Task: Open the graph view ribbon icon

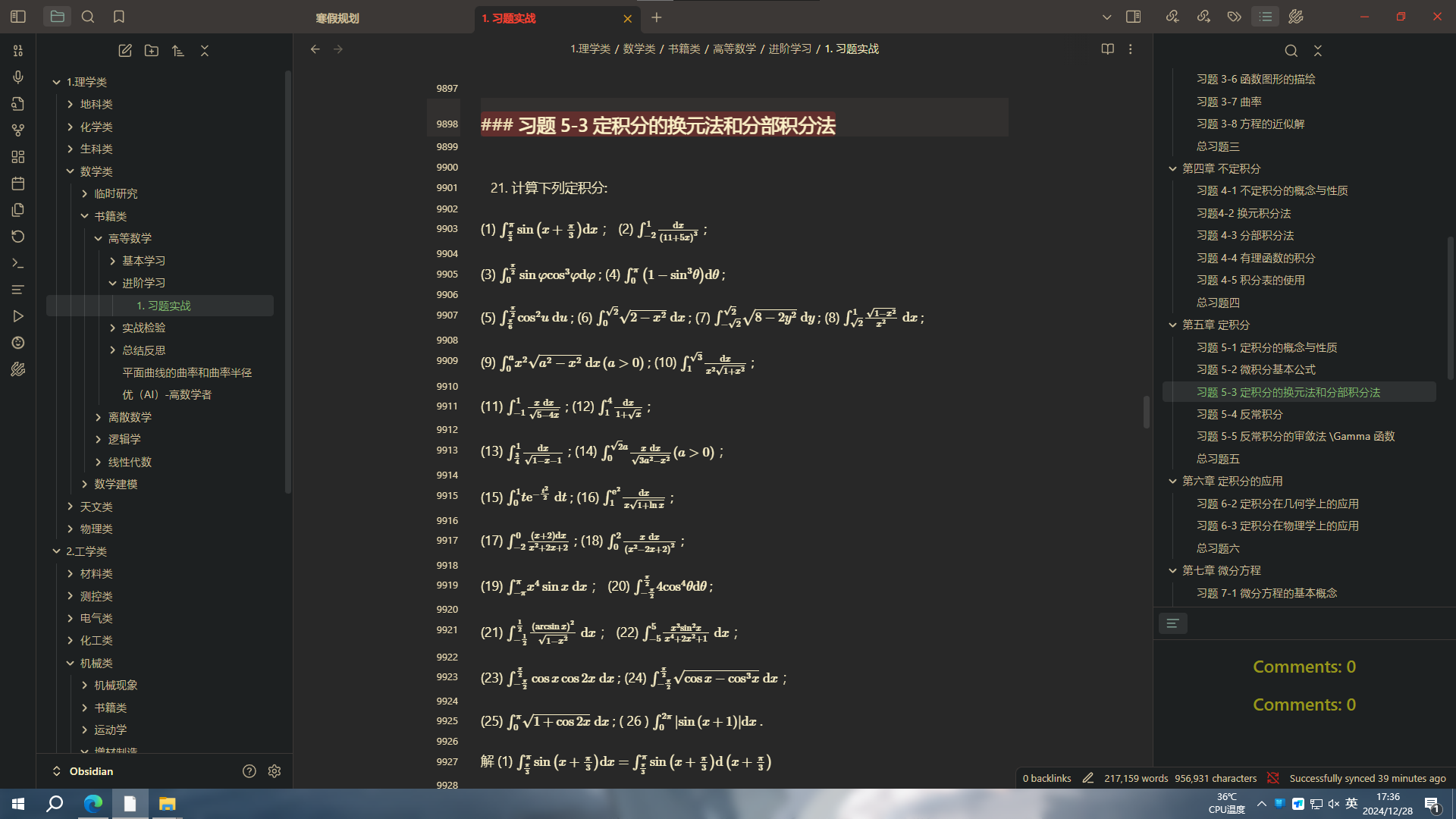Action: pos(18,130)
